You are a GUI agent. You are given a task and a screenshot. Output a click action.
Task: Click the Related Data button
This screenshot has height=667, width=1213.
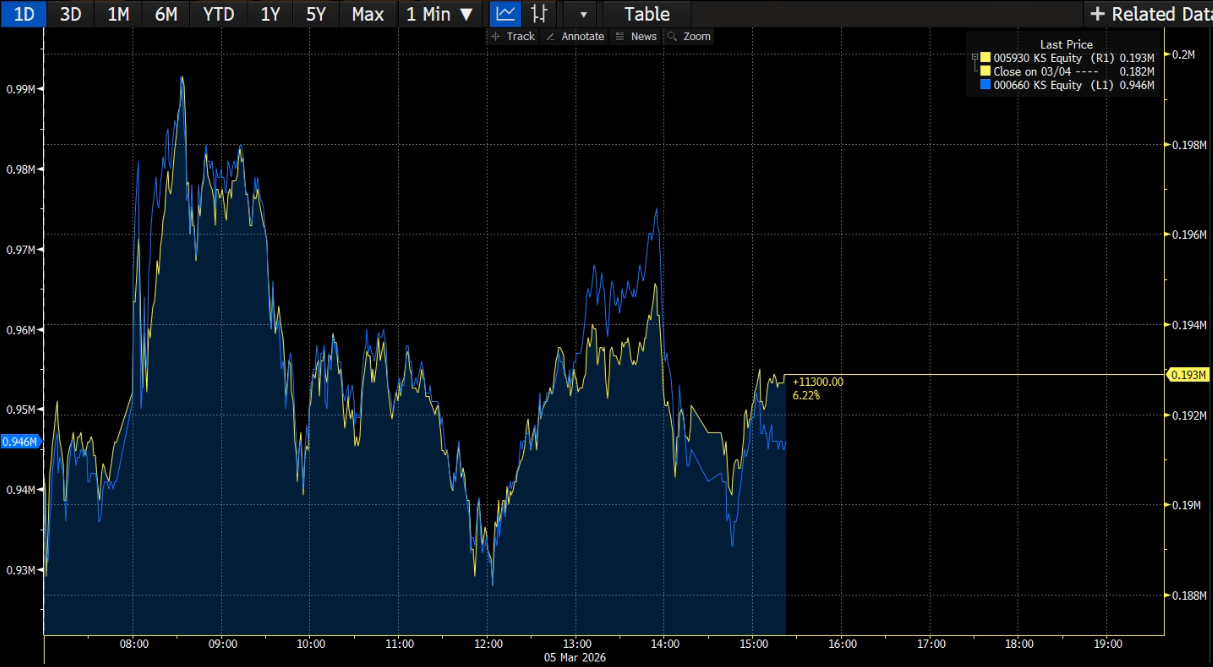click(x=1148, y=14)
